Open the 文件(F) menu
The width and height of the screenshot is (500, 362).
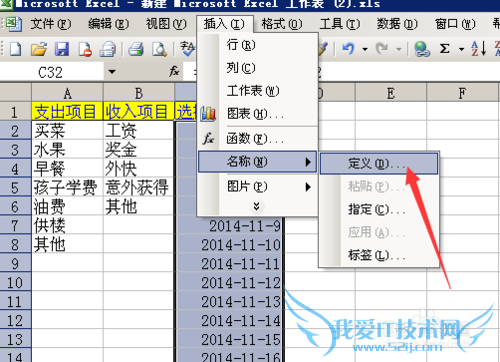point(51,24)
